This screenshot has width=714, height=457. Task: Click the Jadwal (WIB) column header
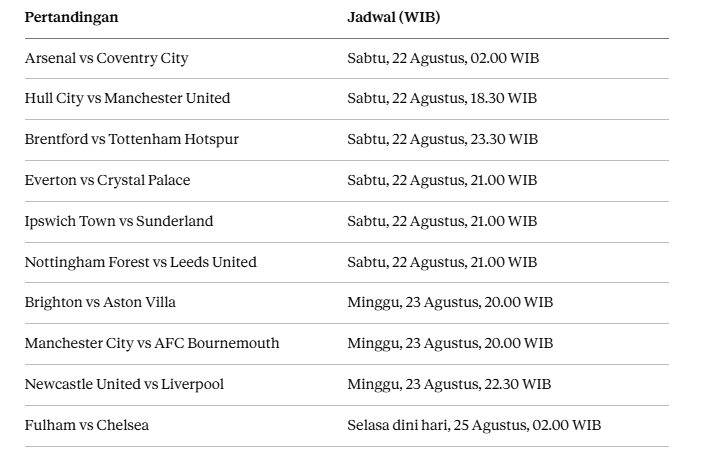pos(393,17)
